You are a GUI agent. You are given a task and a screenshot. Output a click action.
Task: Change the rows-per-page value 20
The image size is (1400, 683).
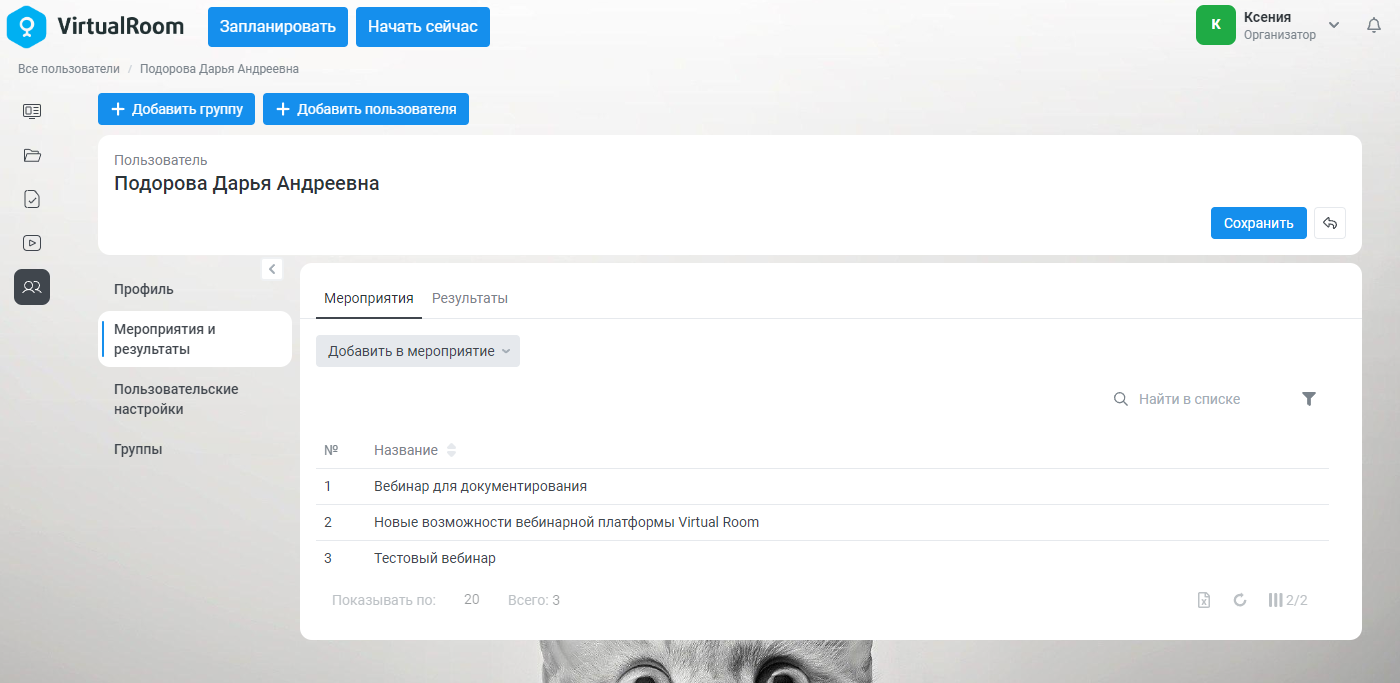pos(472,600)
